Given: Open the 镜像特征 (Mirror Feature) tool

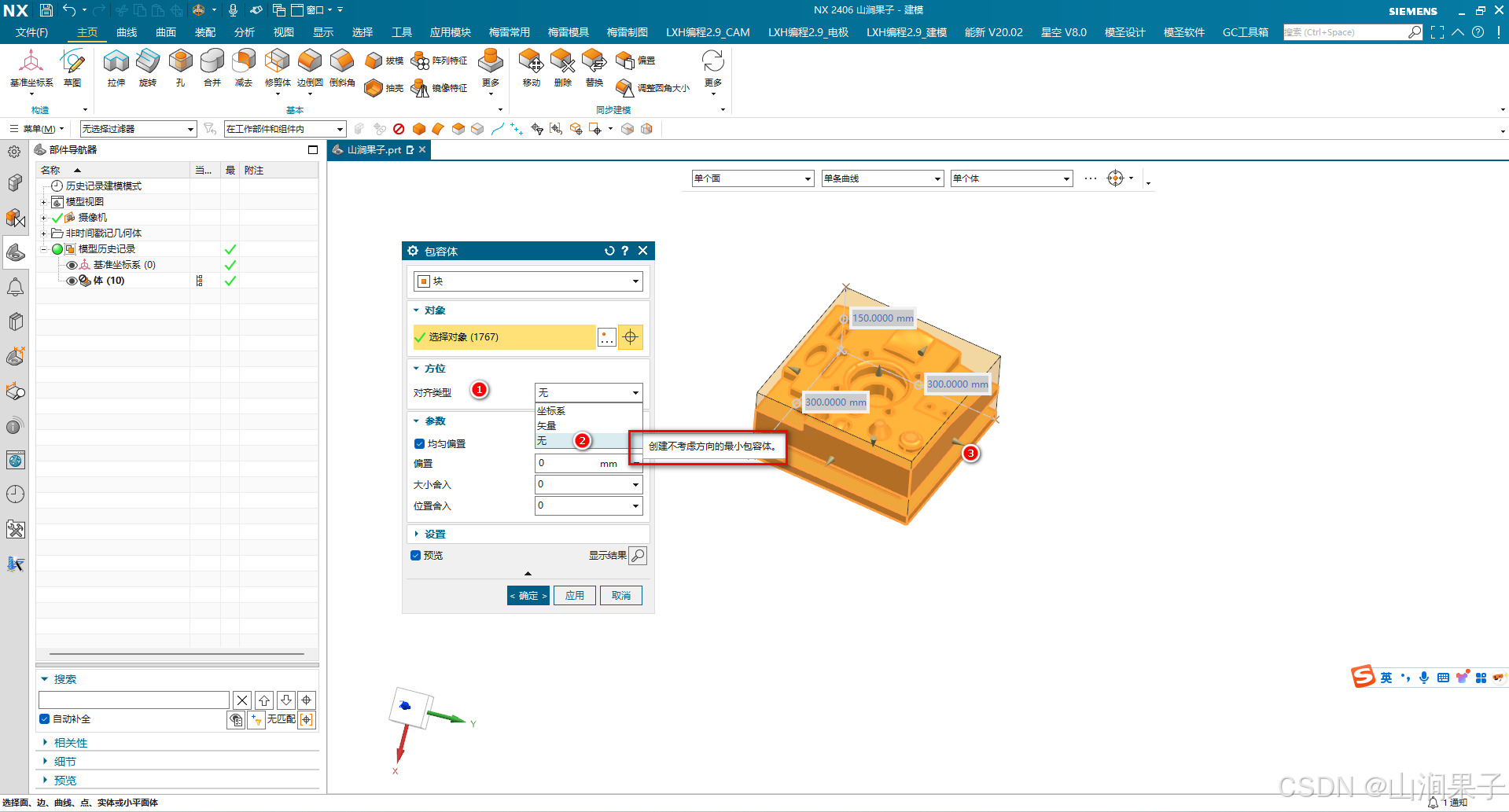Looking at the screenshot, I should pyautogui.click(x=440, y=88).
